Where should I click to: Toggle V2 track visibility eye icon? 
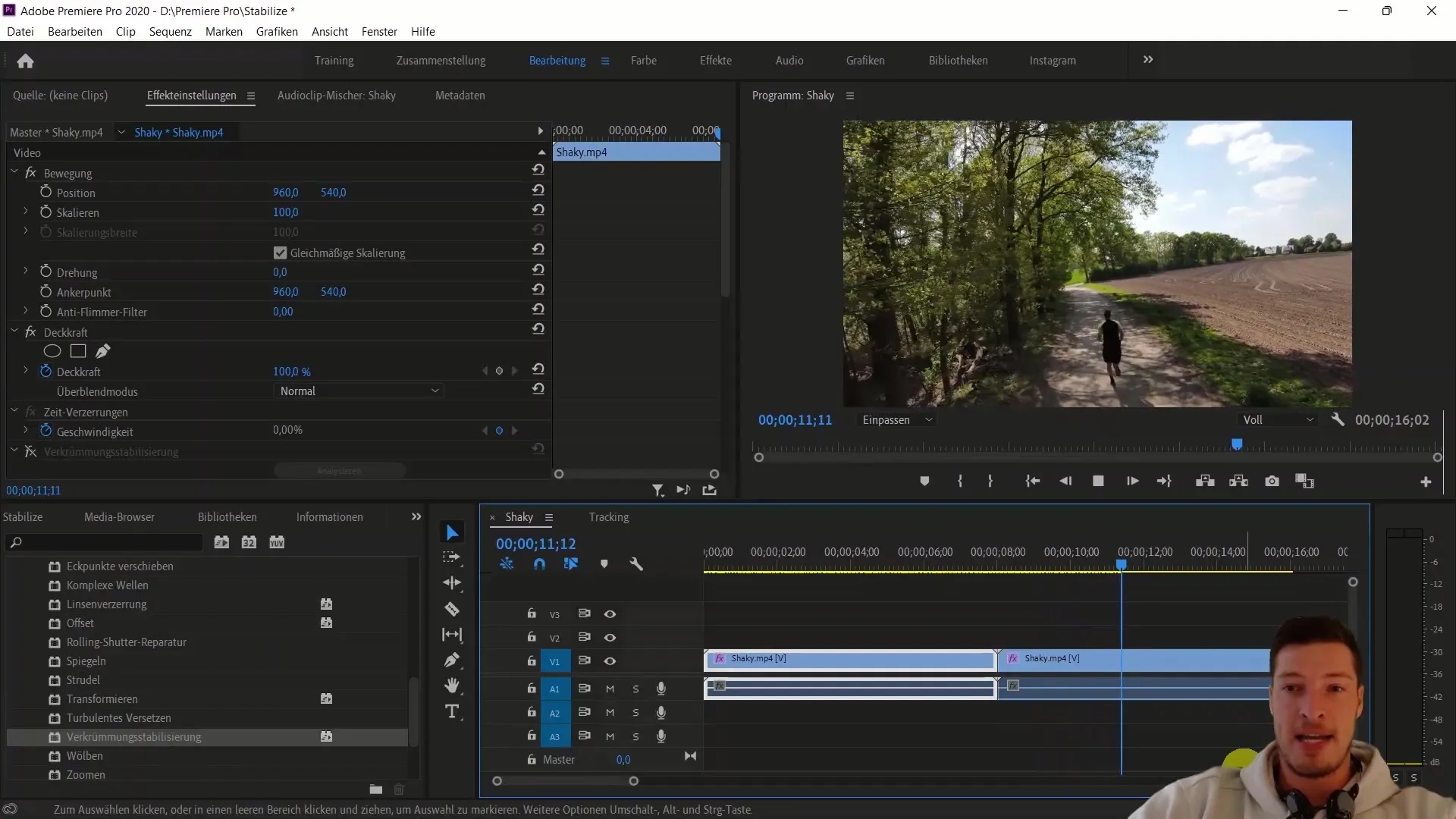point(610,637)
